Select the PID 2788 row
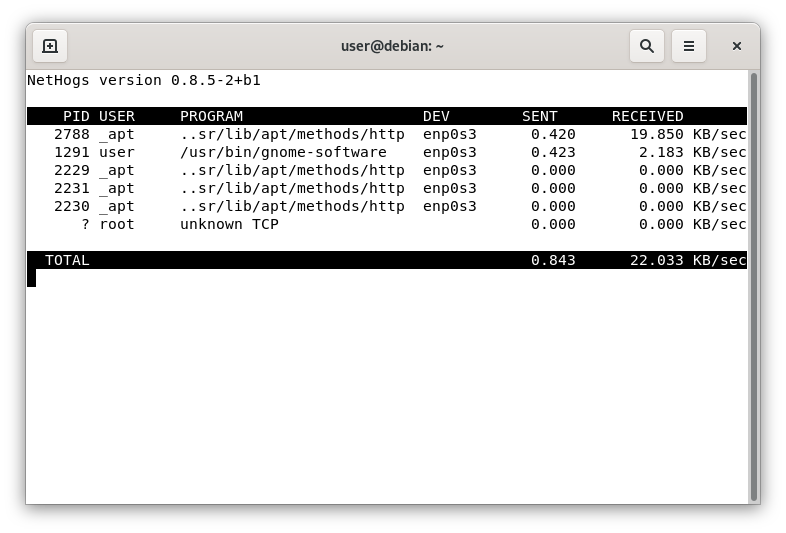This screenshot has width=786, height=533. point(387,134)
